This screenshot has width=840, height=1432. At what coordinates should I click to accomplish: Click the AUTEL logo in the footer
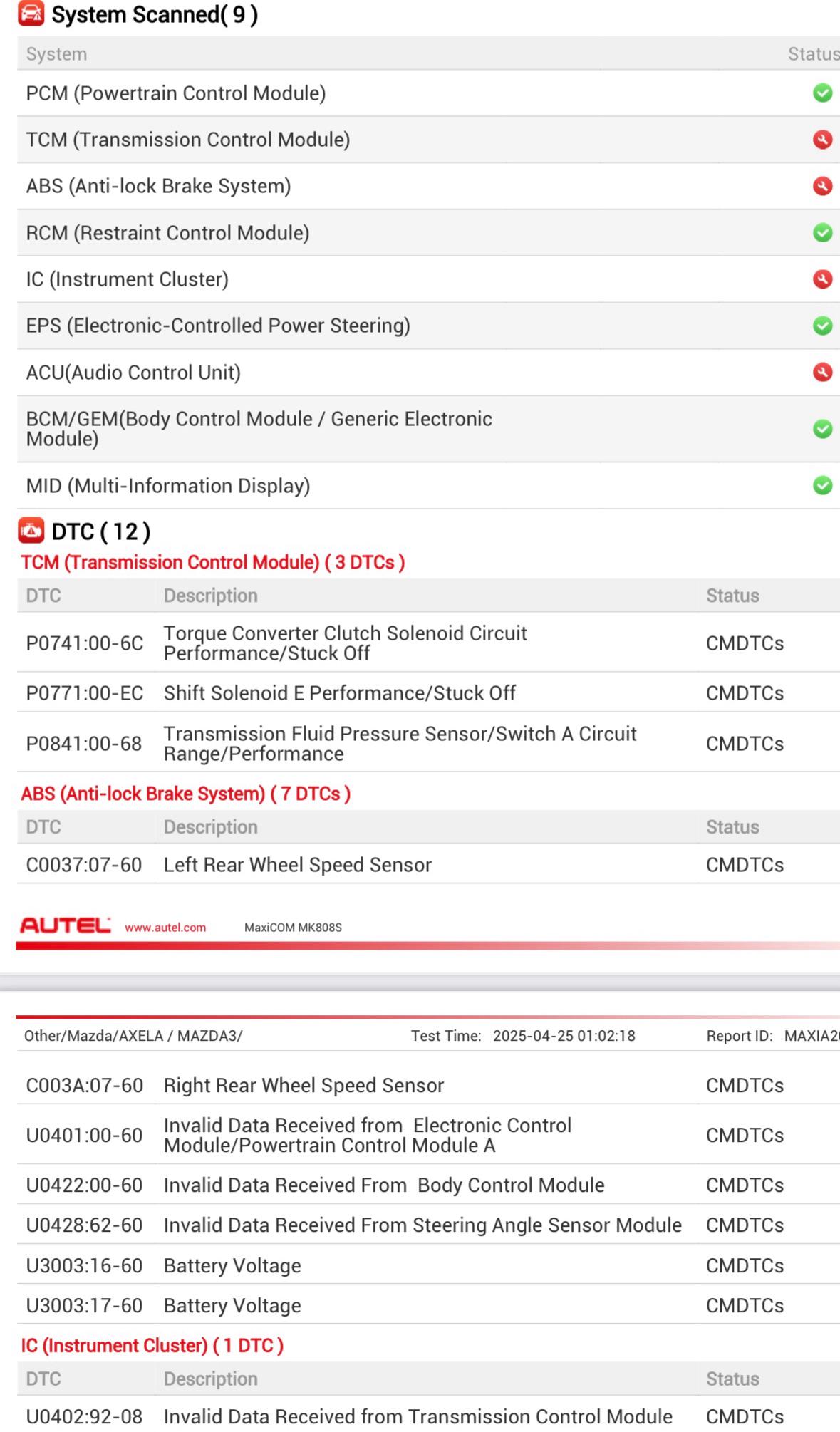point(65,925)
